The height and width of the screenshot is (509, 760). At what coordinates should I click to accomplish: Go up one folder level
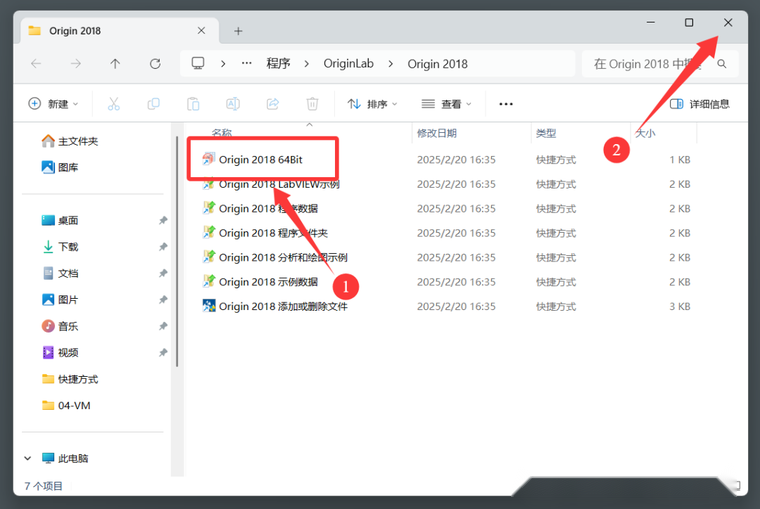point(115,64)
